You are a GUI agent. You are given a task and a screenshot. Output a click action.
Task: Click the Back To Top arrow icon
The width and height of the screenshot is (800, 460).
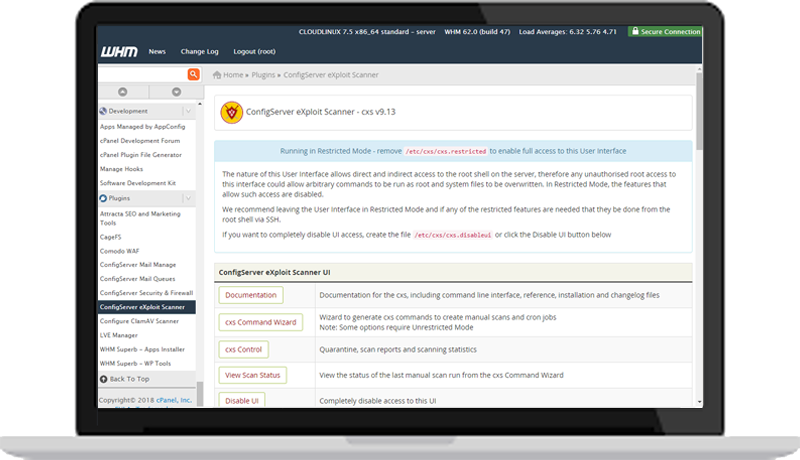coord(104,379)
